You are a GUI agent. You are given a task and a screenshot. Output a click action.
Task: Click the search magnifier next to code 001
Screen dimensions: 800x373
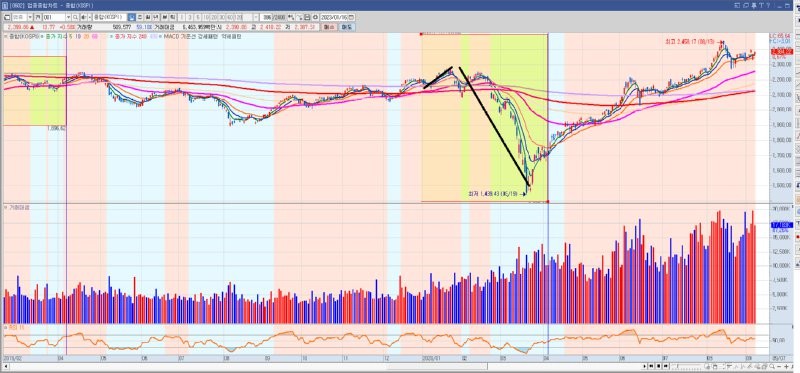pyautogui.click(x=76, y=17)
